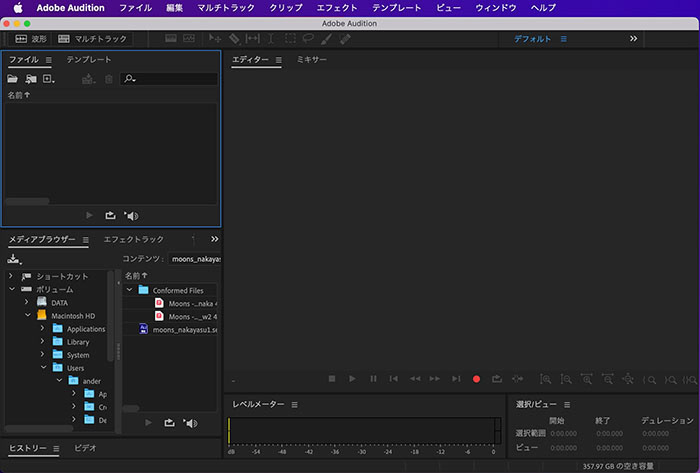Select the Slip tool
Screen dimensions: 700x473
(253, 39)
